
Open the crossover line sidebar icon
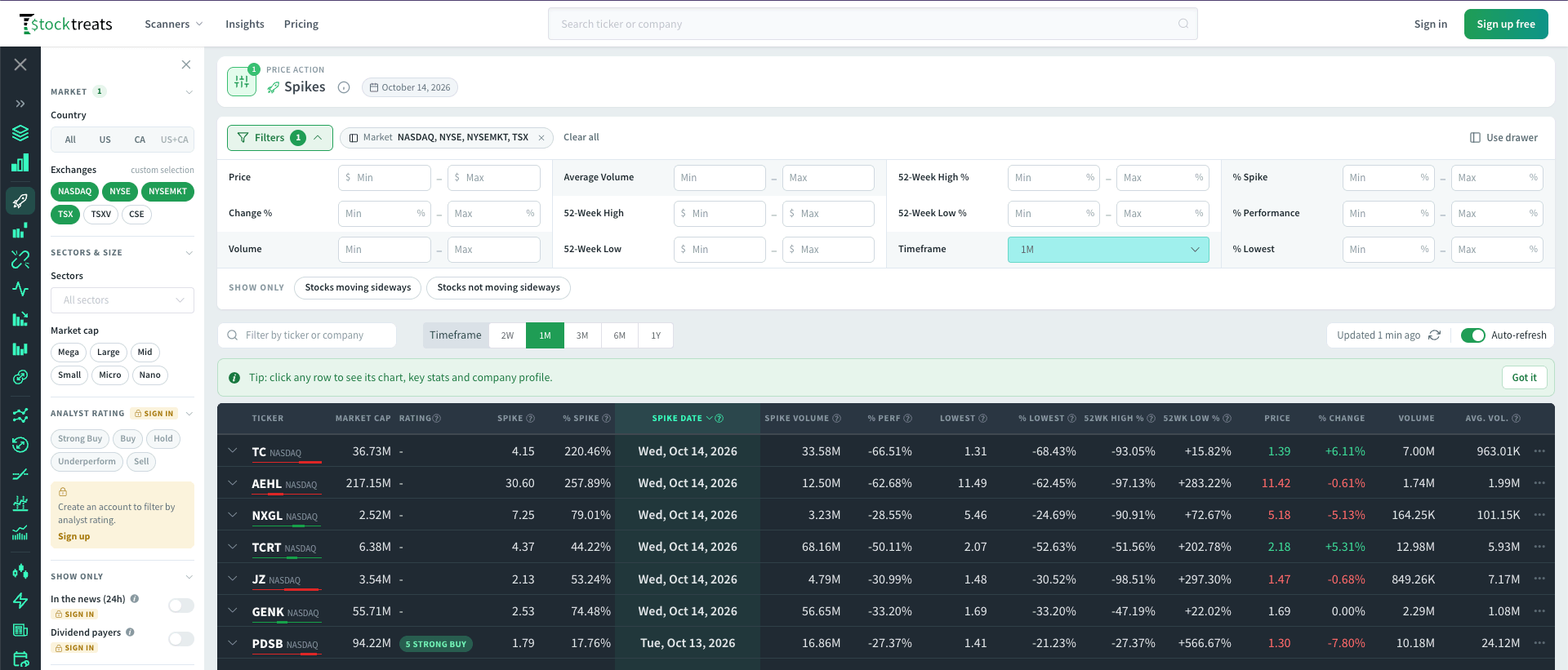(x=20, y=474)
